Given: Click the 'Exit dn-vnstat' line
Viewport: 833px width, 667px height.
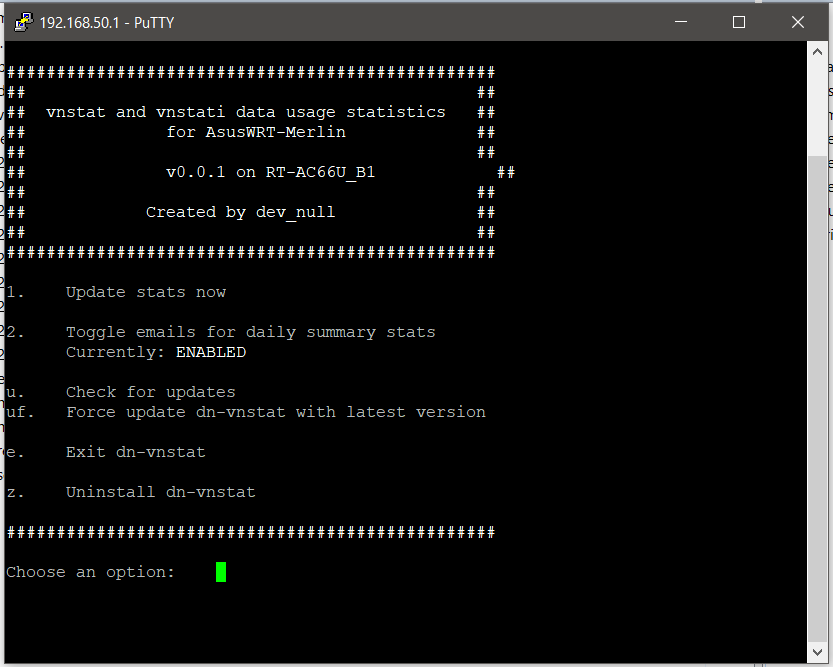Looking at the screenshot, I should (x=135, y=452).
